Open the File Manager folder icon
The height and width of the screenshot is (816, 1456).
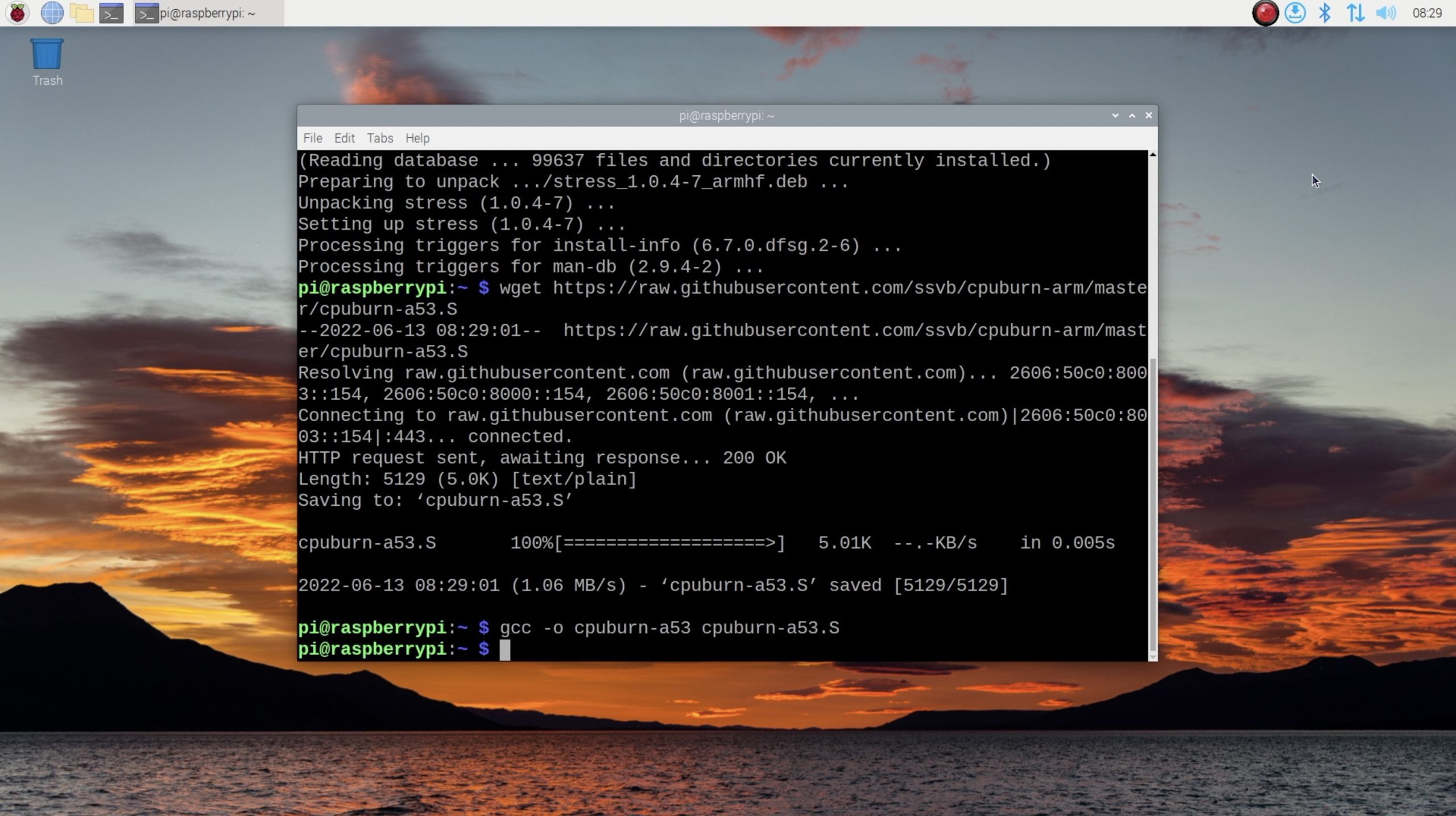[x=82, y=13]
